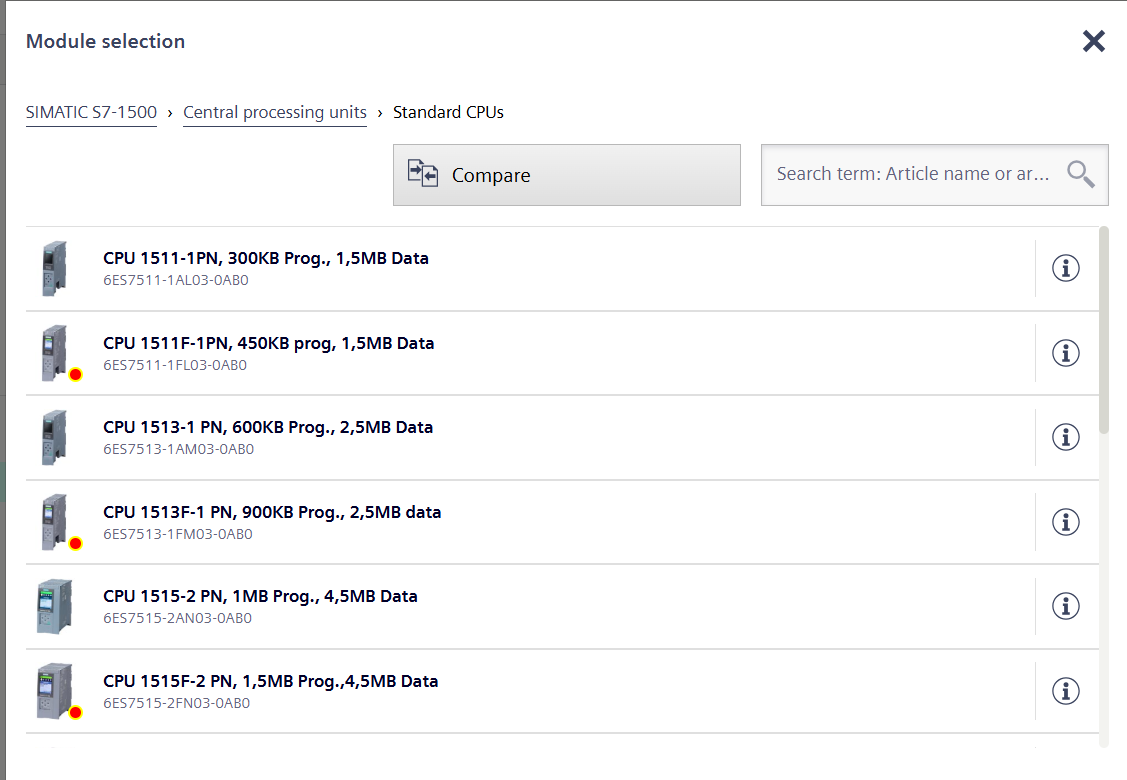Select CPU 1515F-2 PN, 1,5MB Prog. entry
This screenshot has width=1127, height=780.
pos(270,681)
